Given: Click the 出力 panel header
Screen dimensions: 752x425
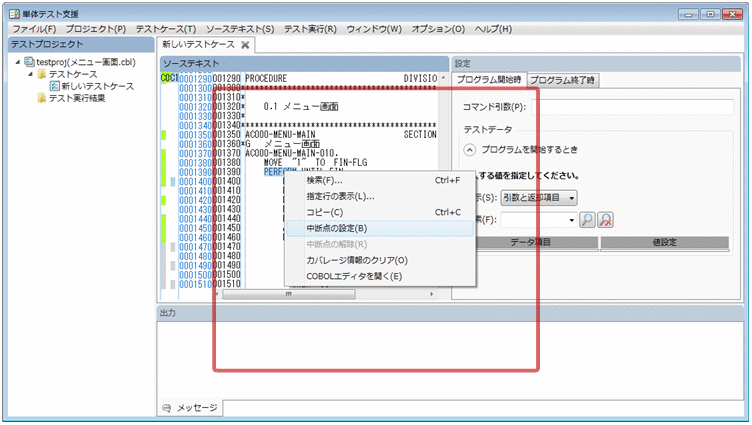Looking at the screenshot, I should click(x=450, y=313).
